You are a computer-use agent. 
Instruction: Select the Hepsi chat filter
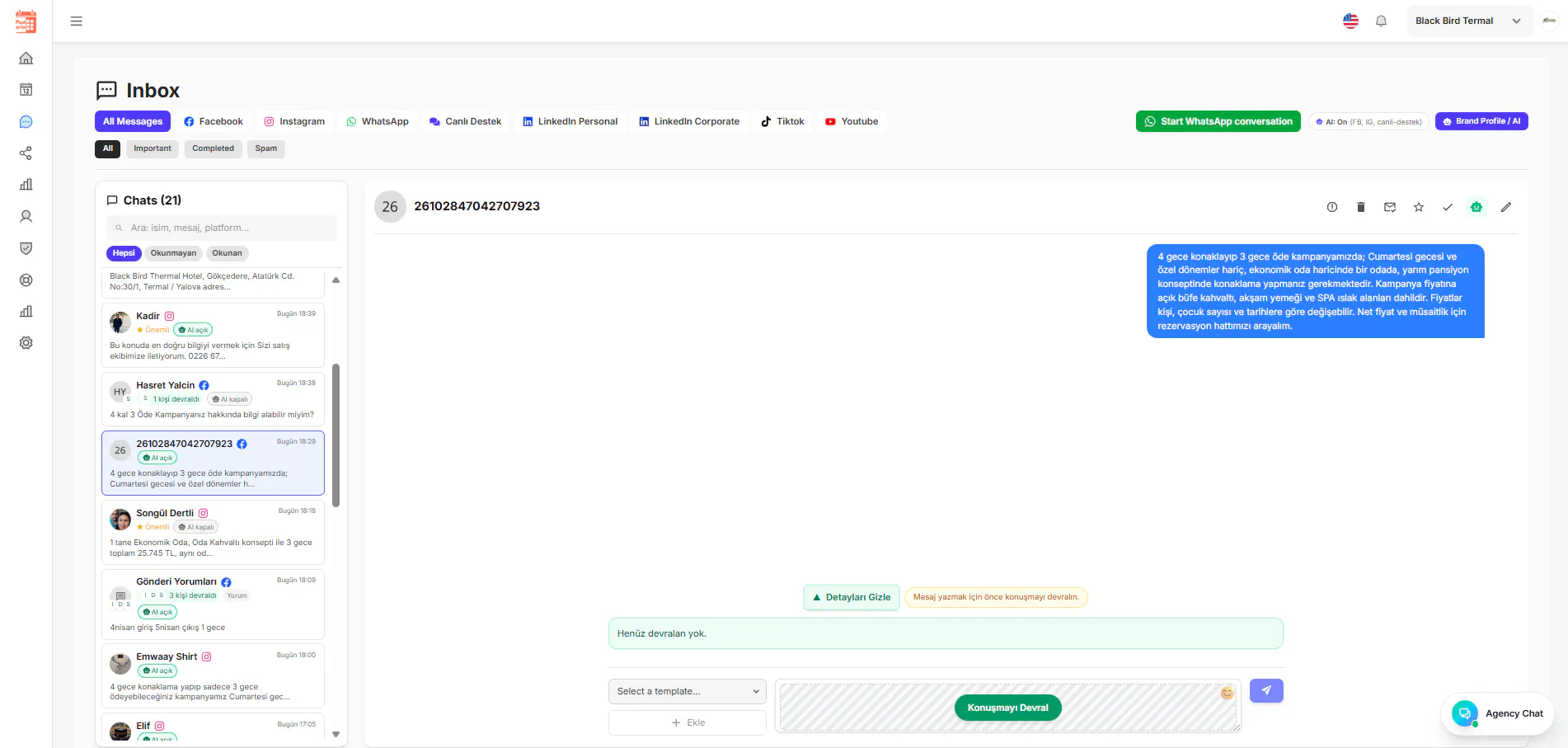click(124, 253)
